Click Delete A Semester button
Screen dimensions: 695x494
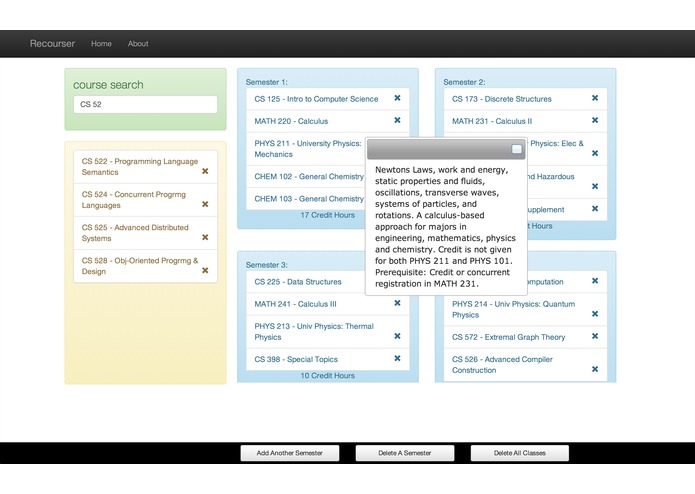tap(405, 453)
